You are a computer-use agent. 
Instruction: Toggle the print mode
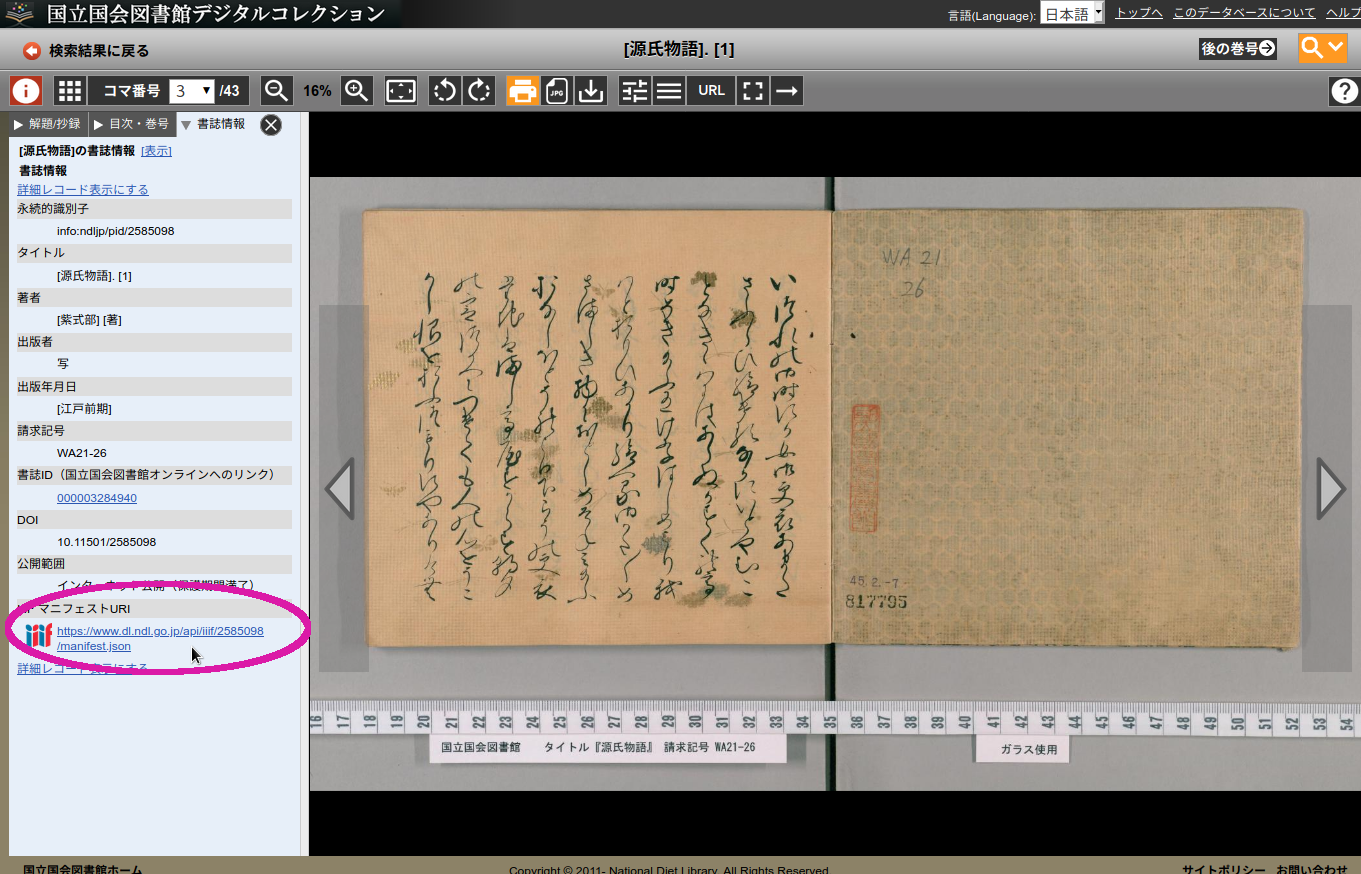pos(522,90)
